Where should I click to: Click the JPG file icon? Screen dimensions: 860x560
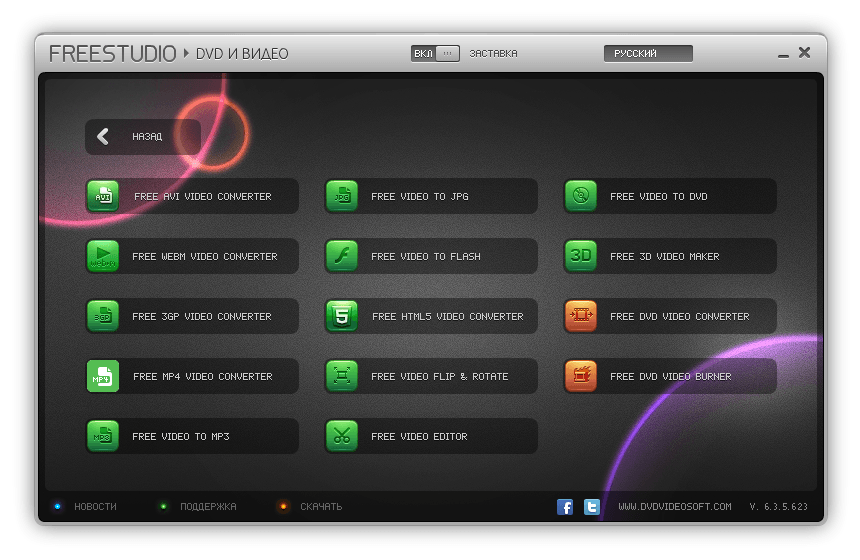(342, 196)
